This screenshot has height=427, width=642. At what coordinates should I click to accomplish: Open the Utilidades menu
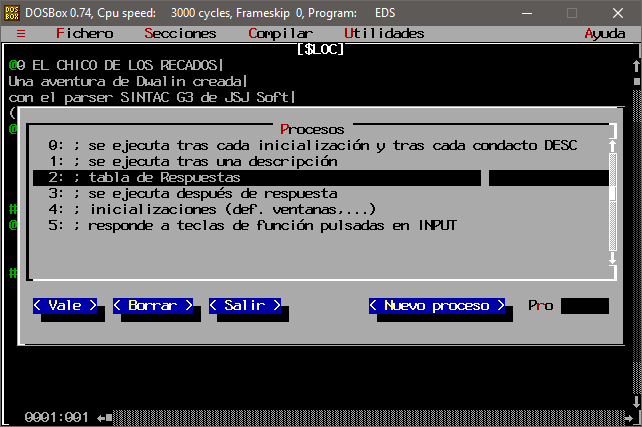[x=384, y=34]
